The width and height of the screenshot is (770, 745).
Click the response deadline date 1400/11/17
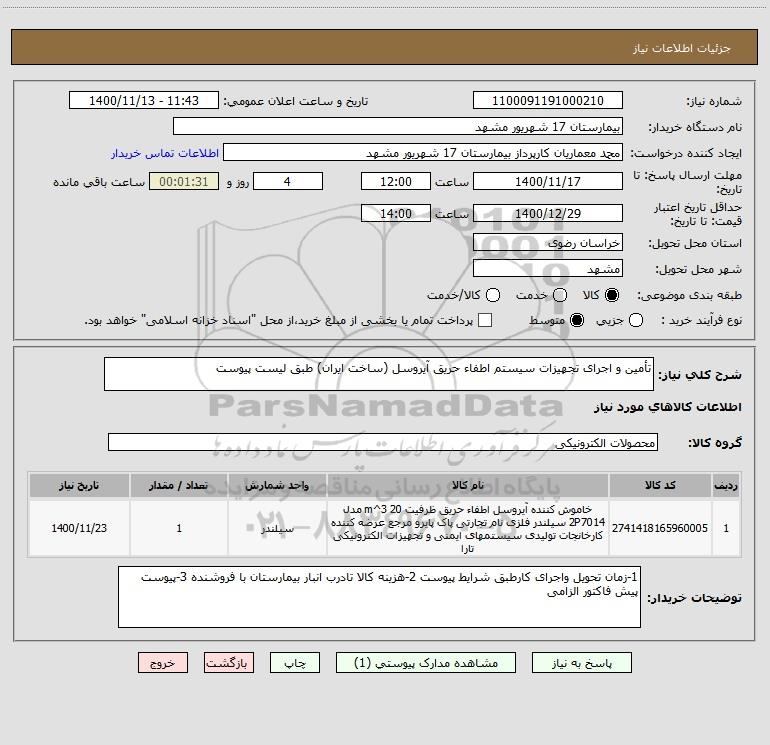548,181
